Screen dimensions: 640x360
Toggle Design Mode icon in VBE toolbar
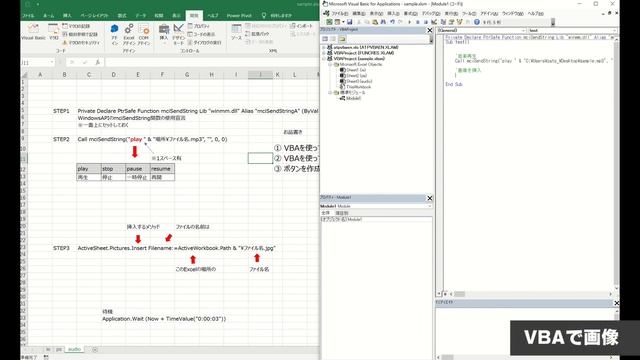[x=434, y=22]
